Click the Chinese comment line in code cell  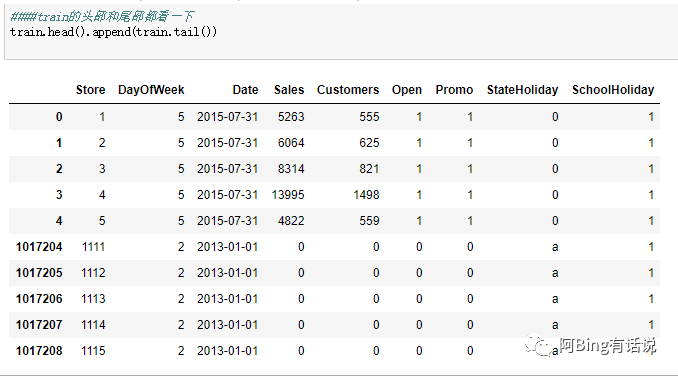102,17
